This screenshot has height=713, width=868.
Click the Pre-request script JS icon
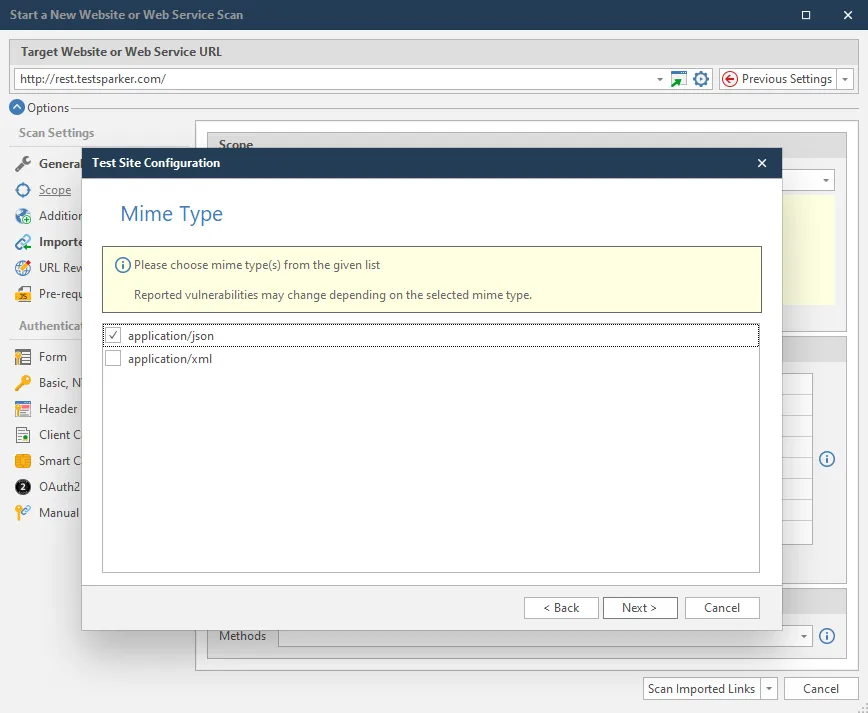(x=22, y=292)
